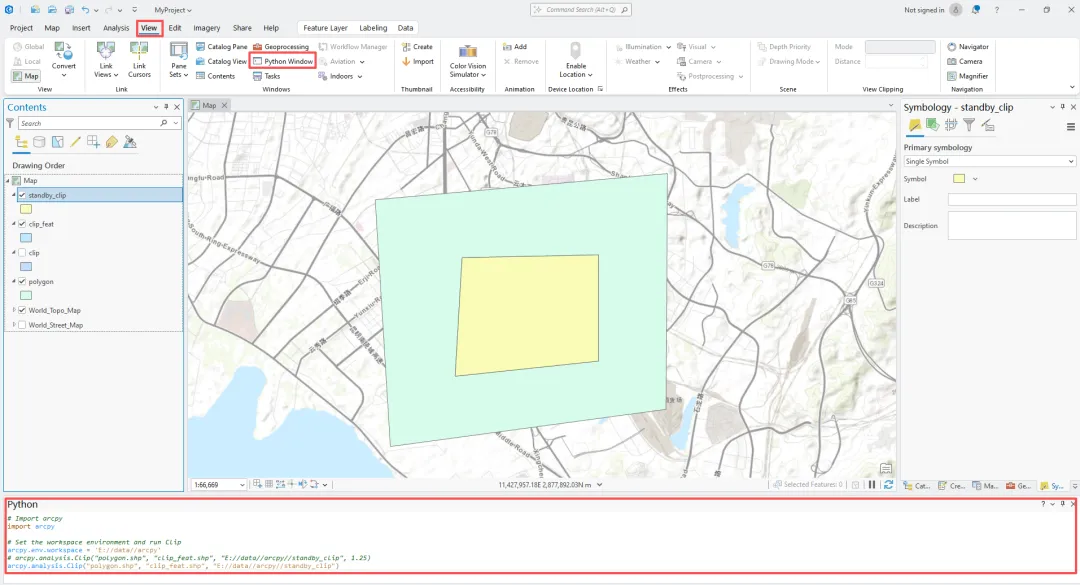Open the MyProject title dropdown
1080x585 pixels.
pyautogui.click(x=173, y=10)
